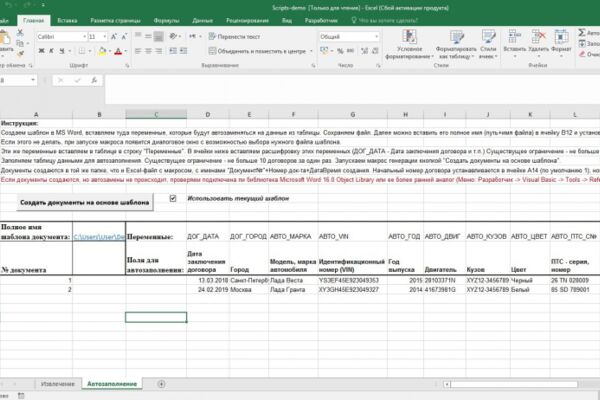The image size is (600, 400).
Task: Apply red font color
Action: tap(118, 51)
